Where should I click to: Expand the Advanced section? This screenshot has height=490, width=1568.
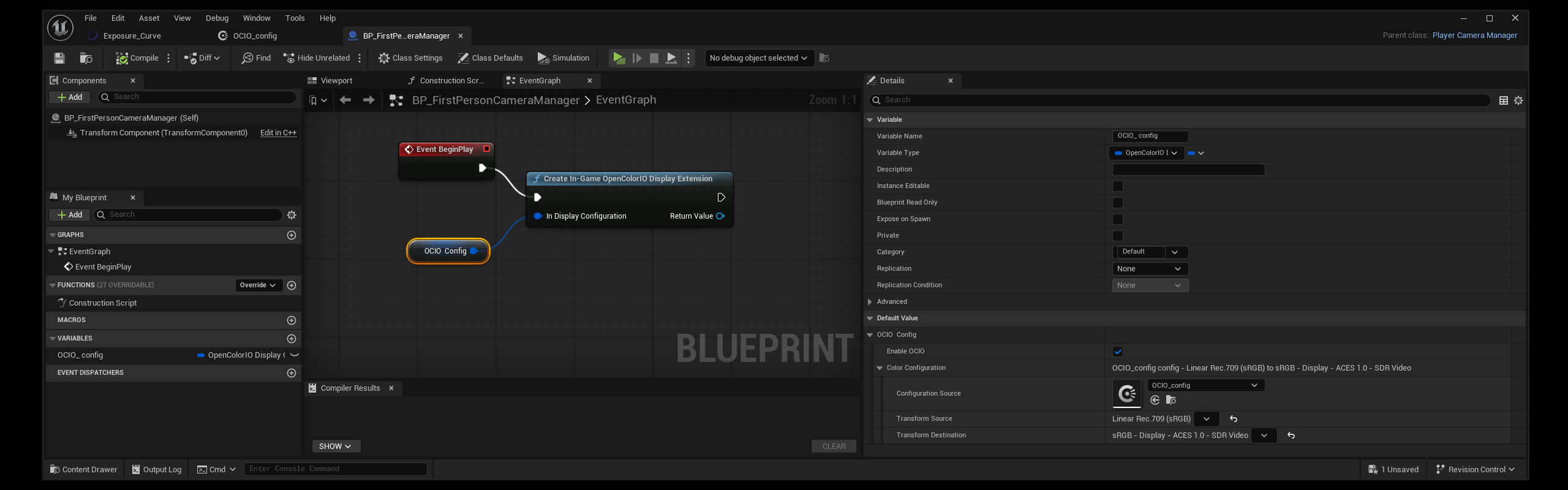click(870, 302)
